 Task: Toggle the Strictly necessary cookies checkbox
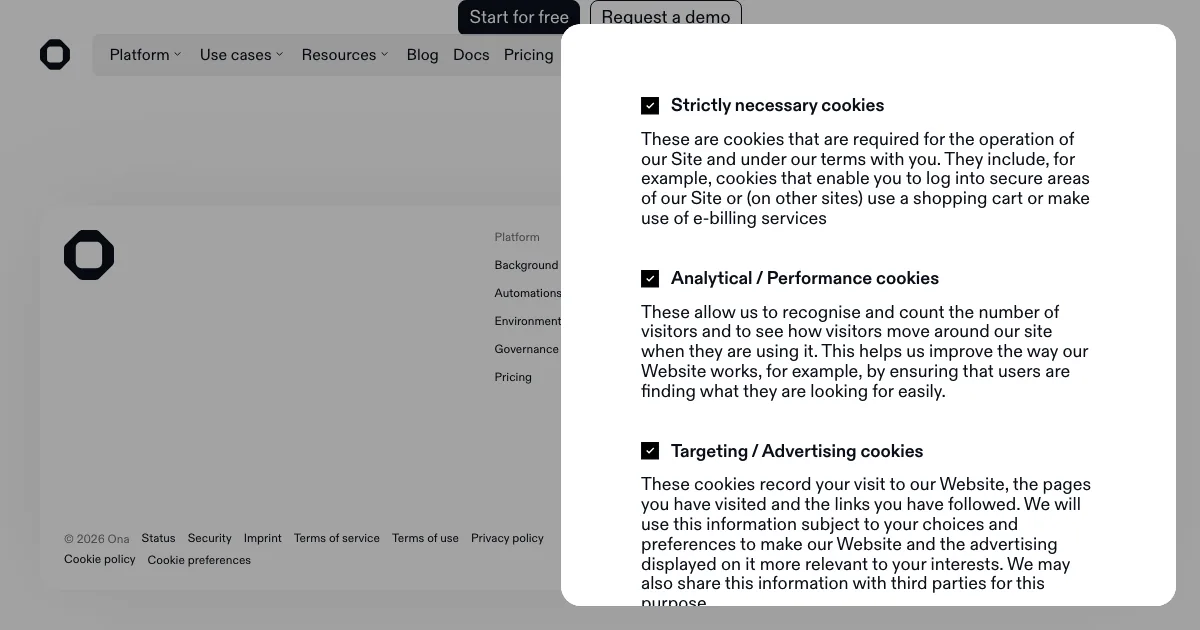pyautogui.click(x=650, y=106)
